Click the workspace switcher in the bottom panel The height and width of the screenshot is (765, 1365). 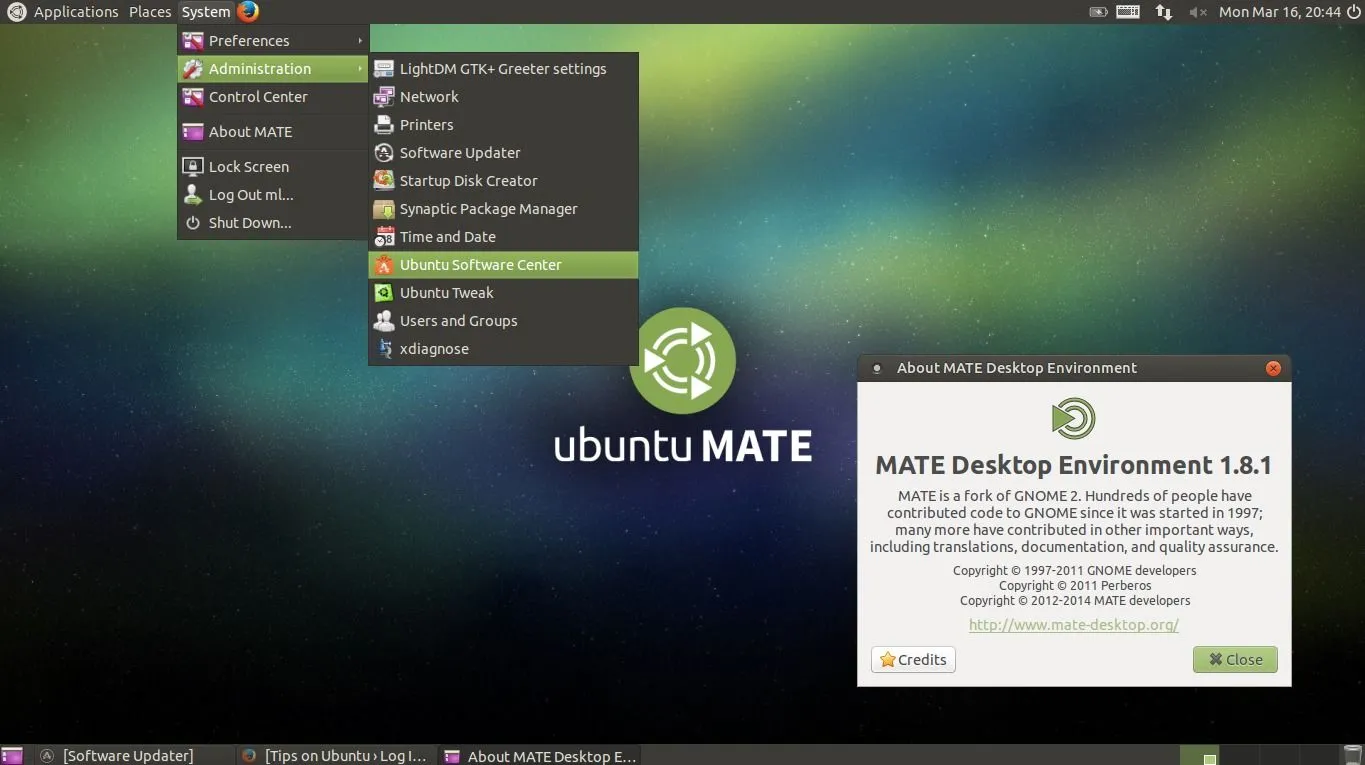1201,755
